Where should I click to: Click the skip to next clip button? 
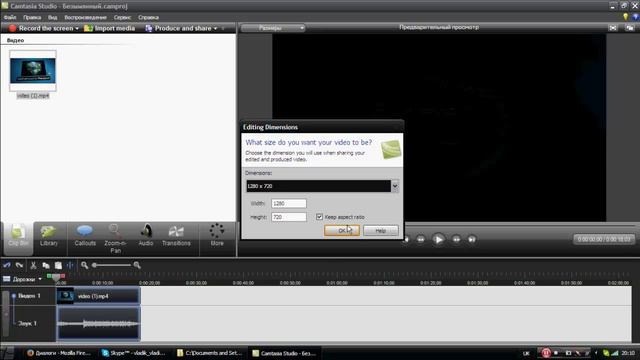[x=471, y=240]
